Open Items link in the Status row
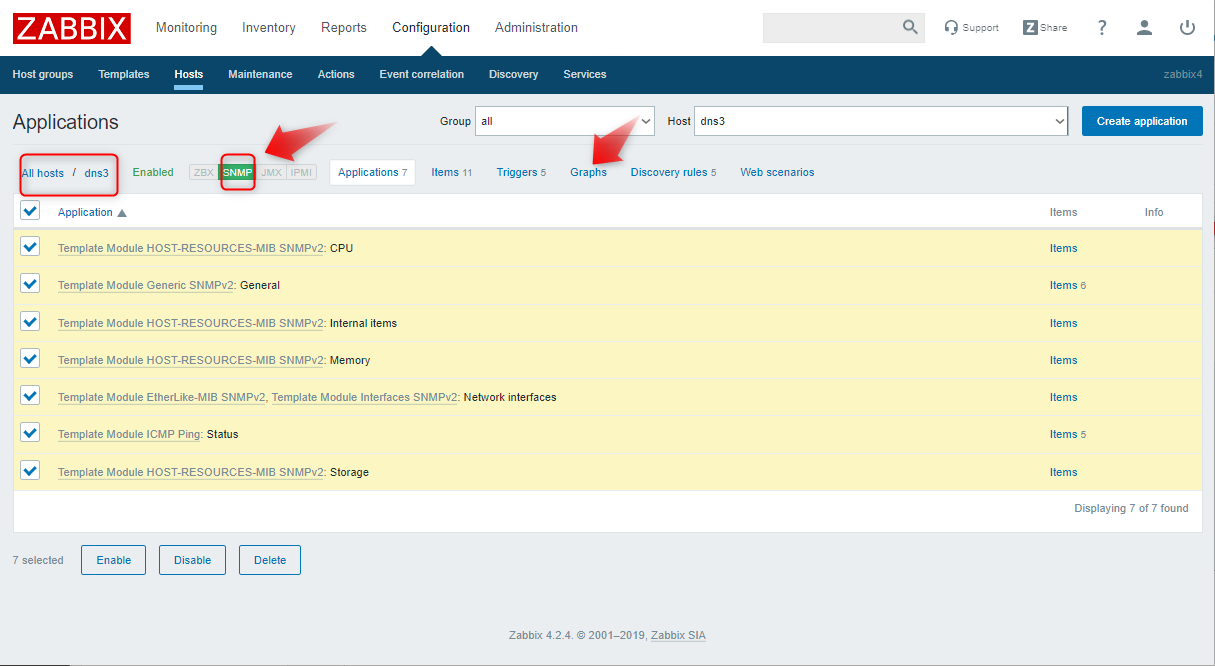1215x666 pixels. [1063, 434]
